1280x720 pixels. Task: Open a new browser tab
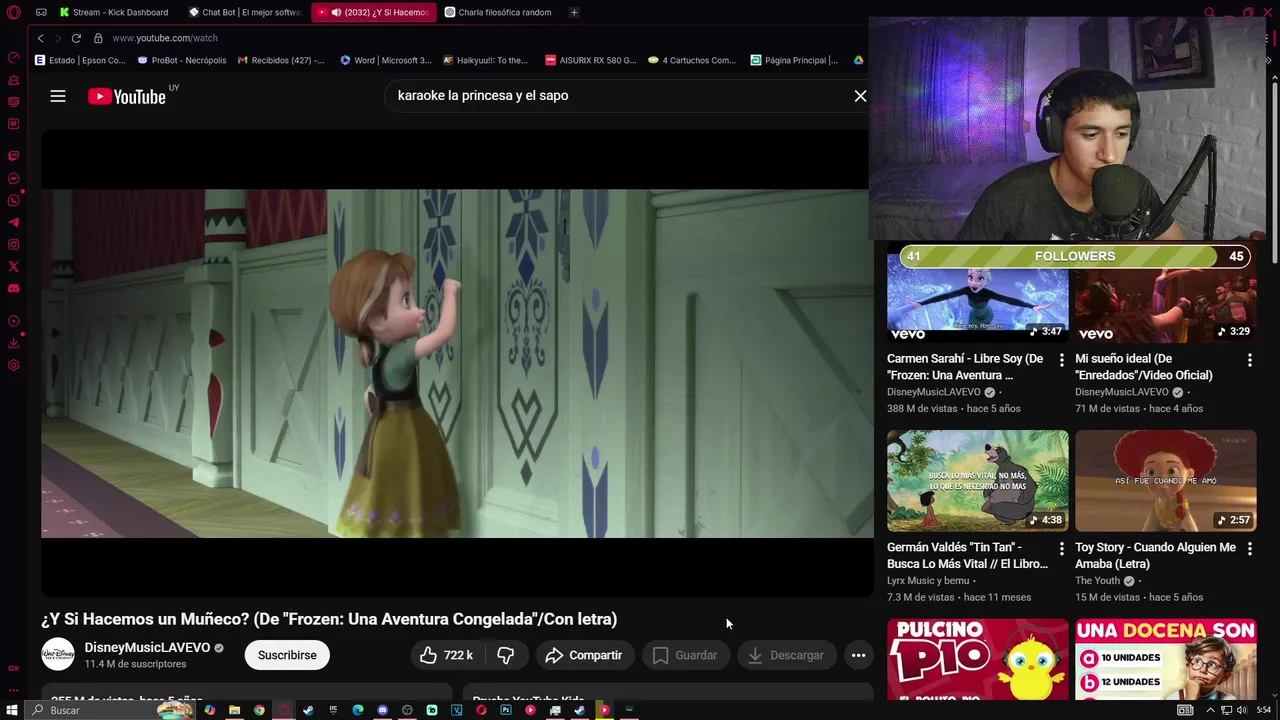coord(574,12)
